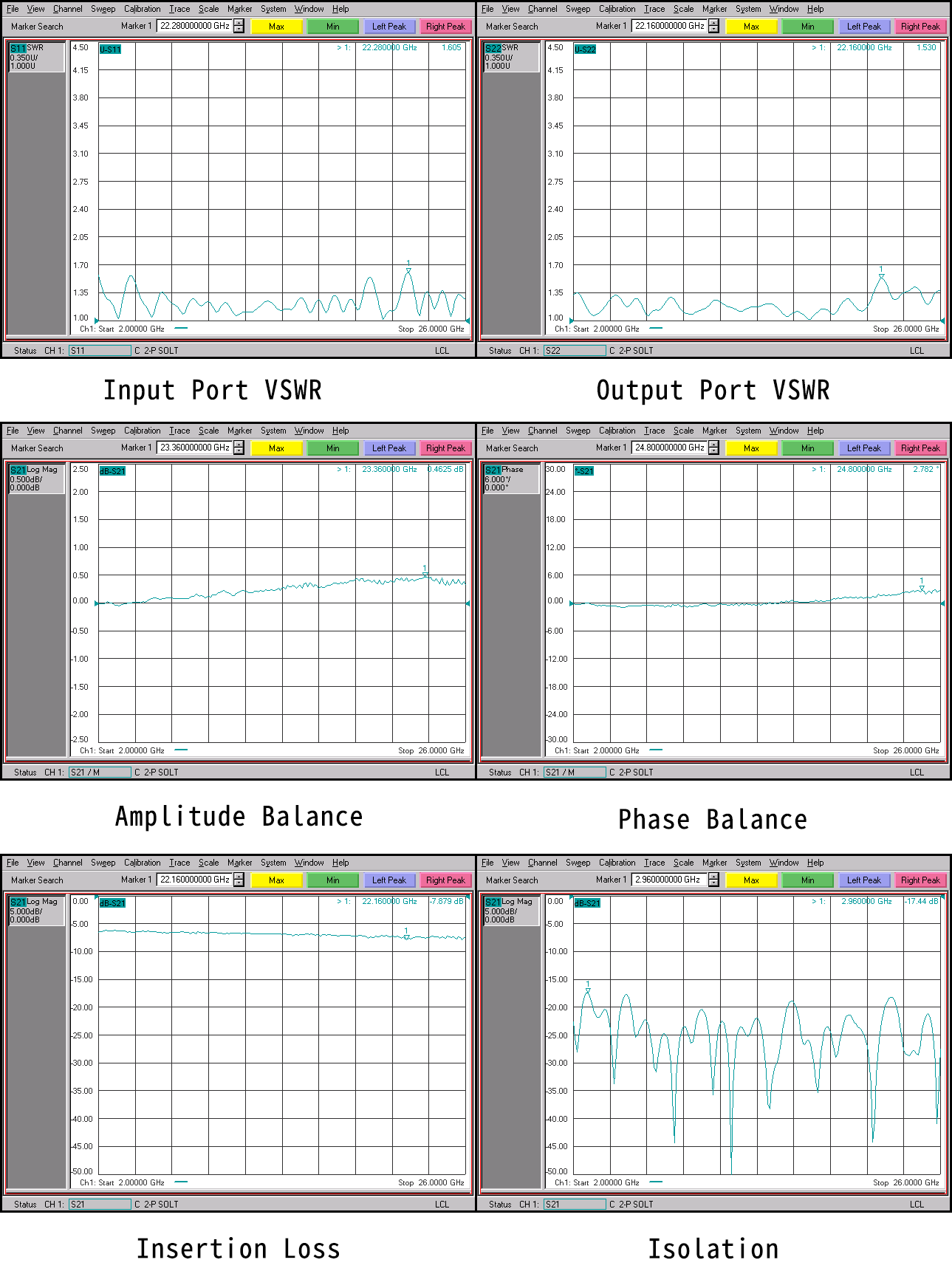Click the 22.280000000 GHz Marker 1 field
Image resolution: width=952 pixels, height=1288 pixels.
click(x=195, y=26)
